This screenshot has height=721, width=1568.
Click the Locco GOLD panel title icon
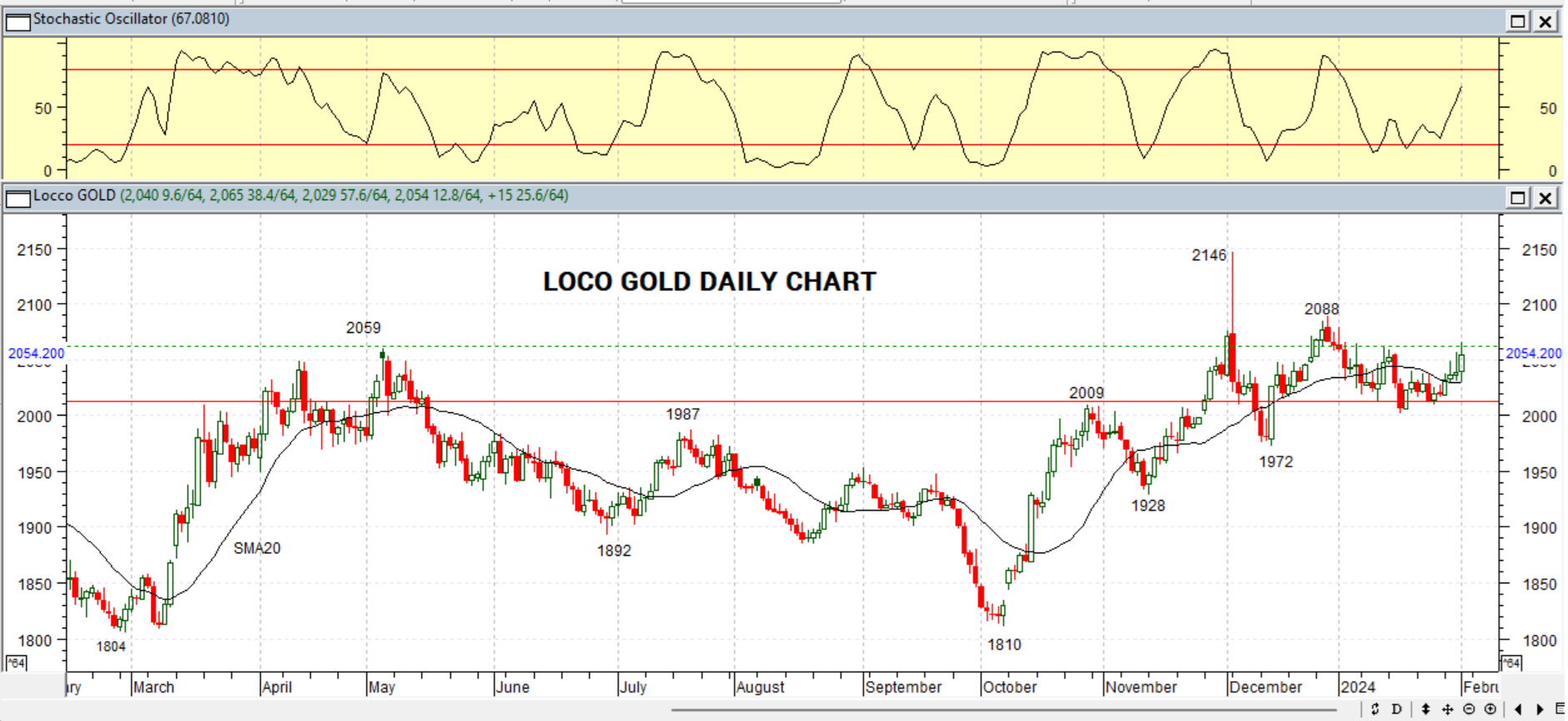(x=18, y=198)
